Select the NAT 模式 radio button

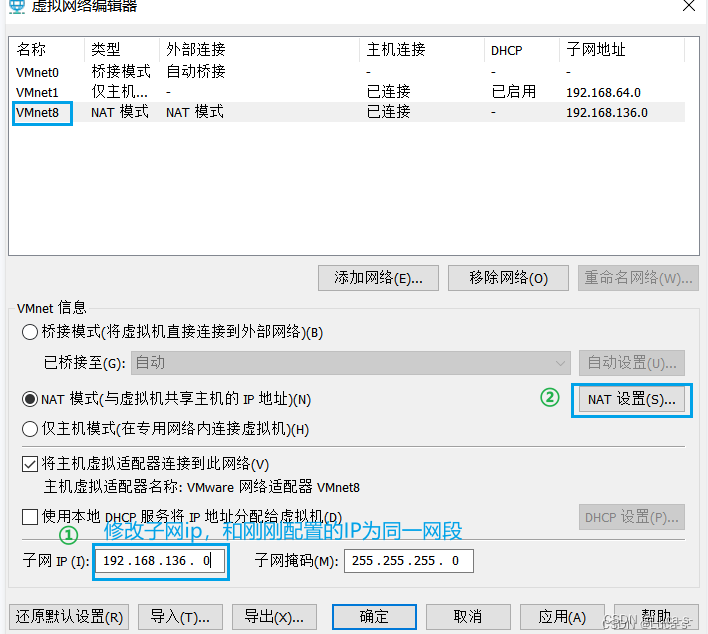point(30,399)
